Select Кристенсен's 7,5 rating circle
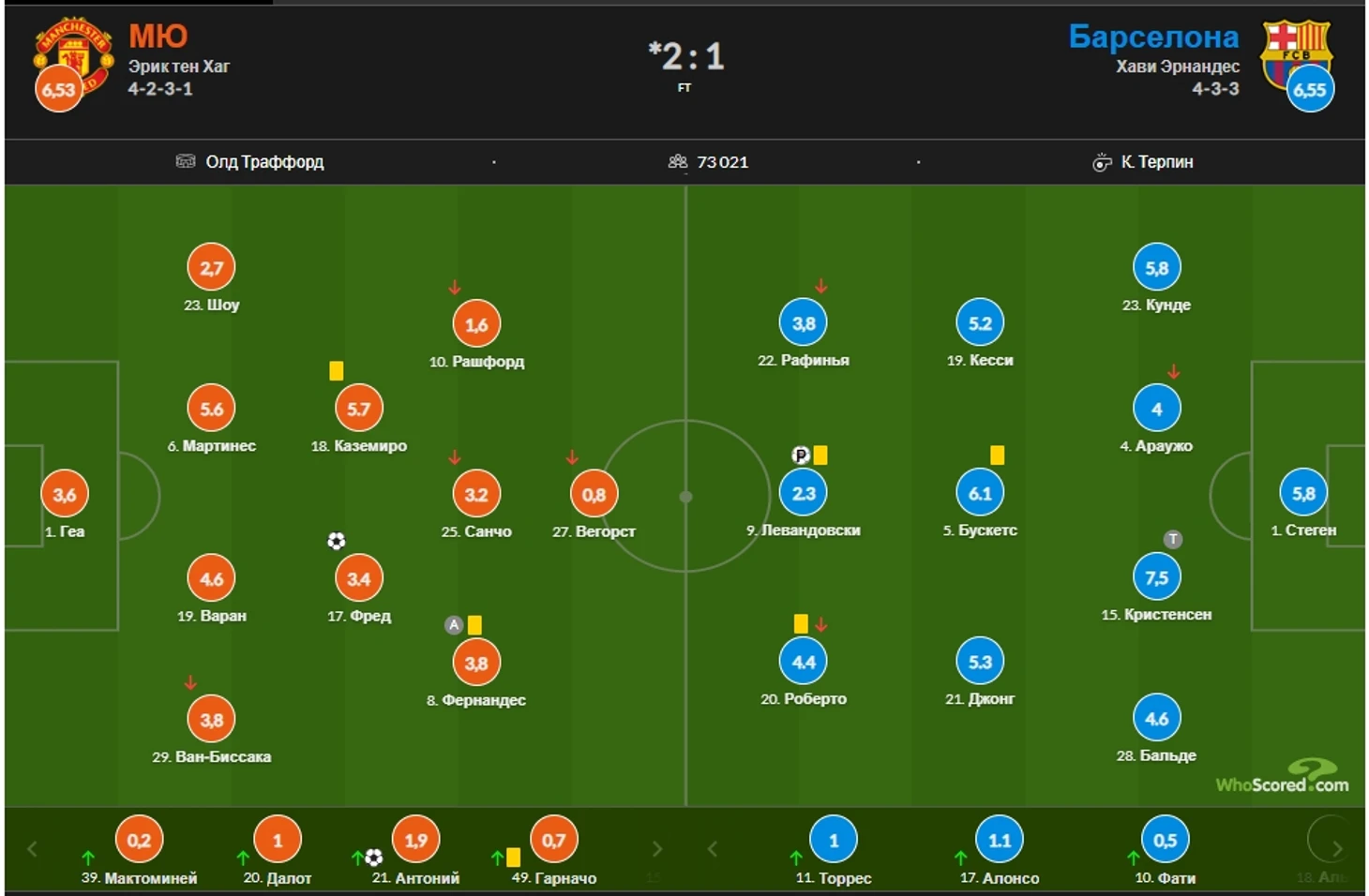Viewport: 1369px width, 896px height. pos(1156,577)
